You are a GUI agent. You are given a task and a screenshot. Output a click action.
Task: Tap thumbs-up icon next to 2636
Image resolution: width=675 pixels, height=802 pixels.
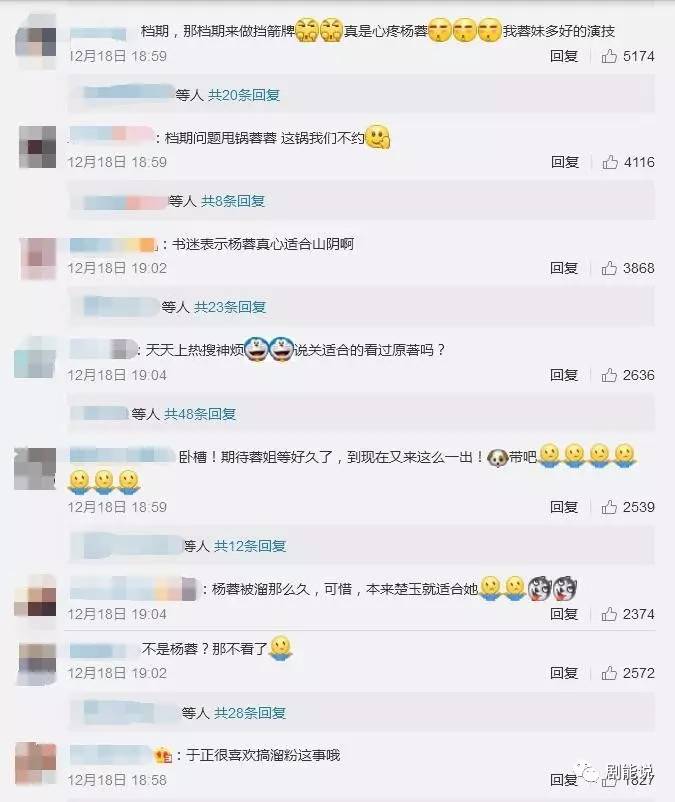[x=609, y=375]
